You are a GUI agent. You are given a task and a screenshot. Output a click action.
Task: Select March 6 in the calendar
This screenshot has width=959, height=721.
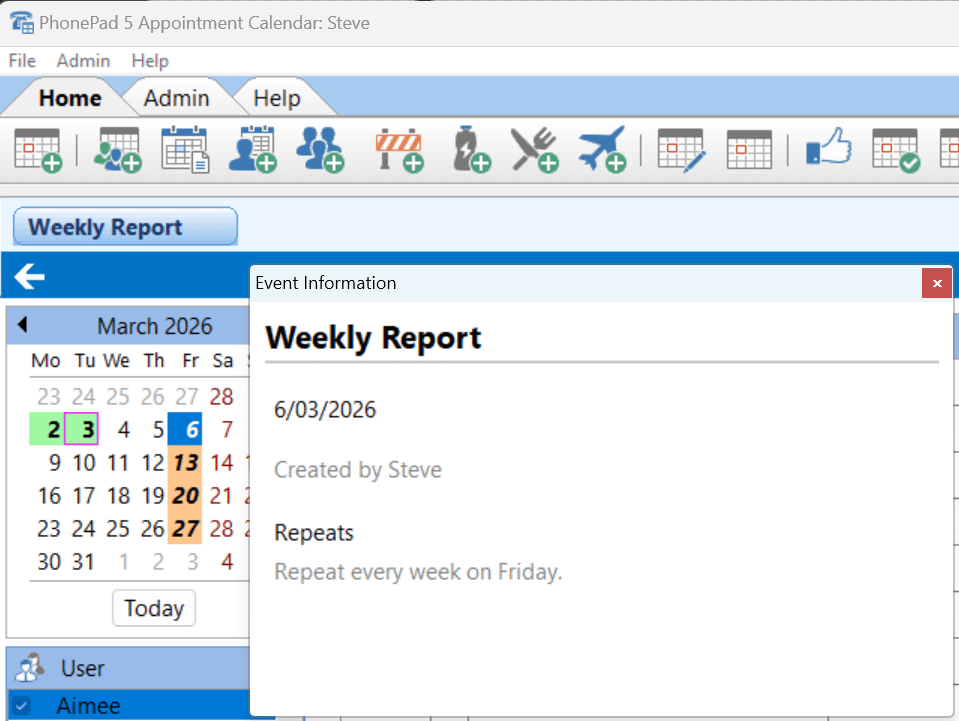coord(185,429)
